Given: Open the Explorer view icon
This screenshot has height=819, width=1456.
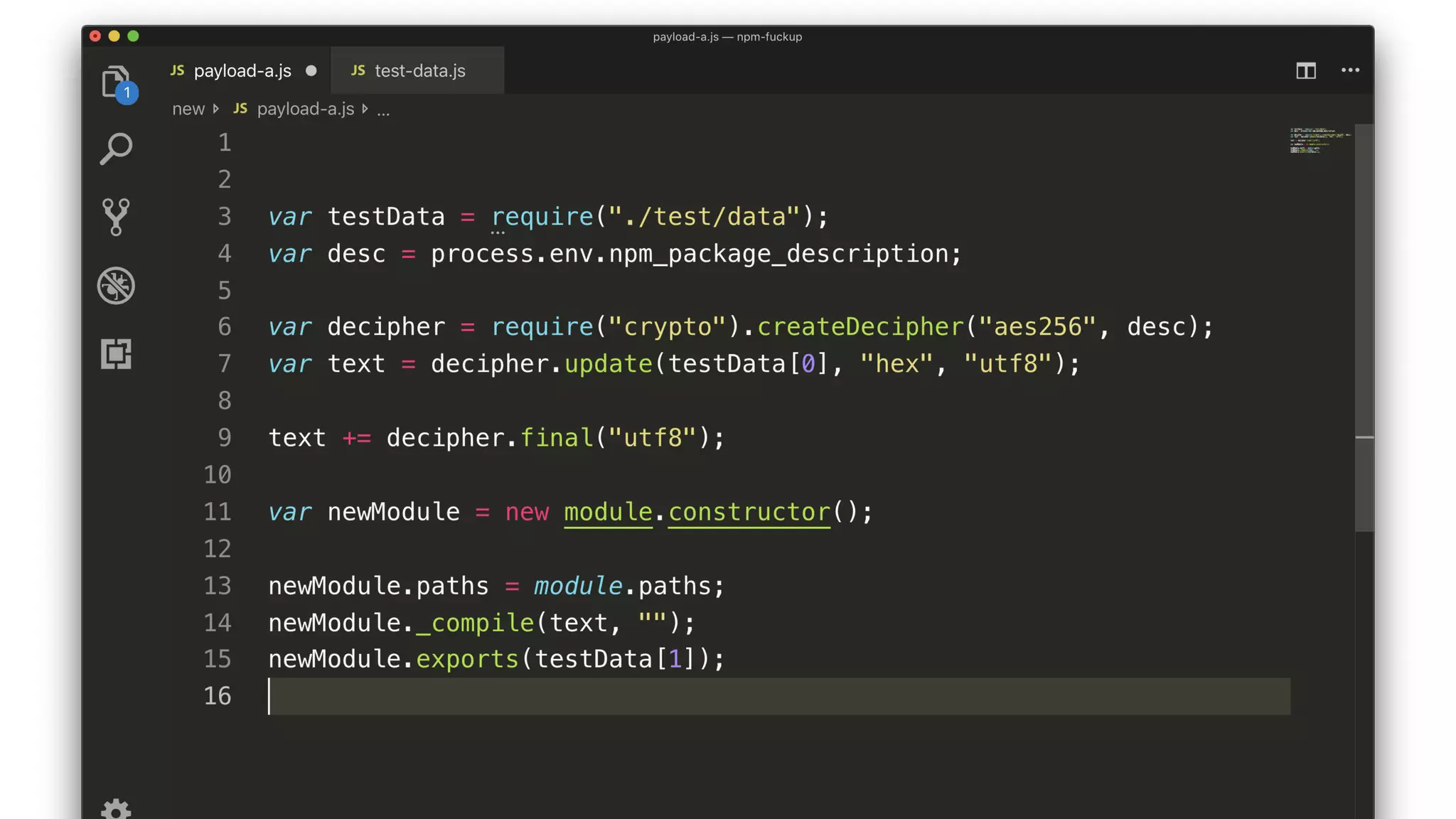Looking at the screenshot, I should point(115,81).
